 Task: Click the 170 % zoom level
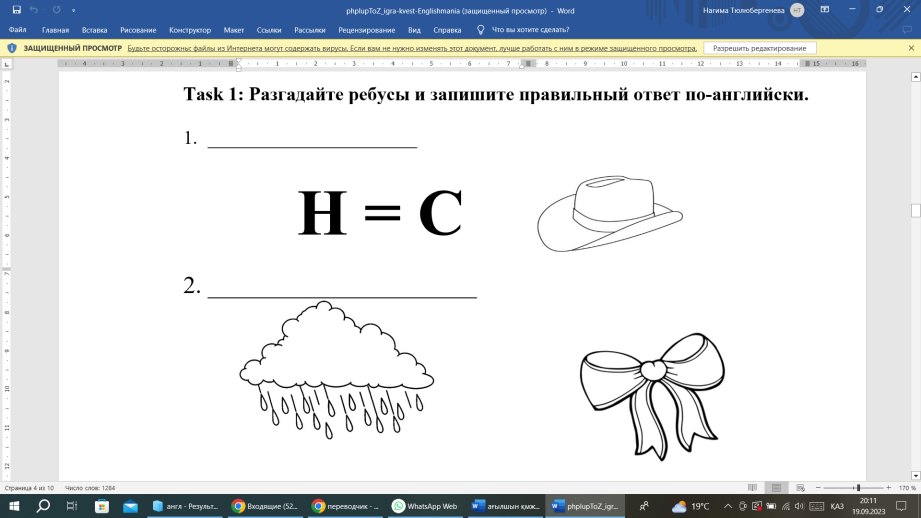click(907, 488)
